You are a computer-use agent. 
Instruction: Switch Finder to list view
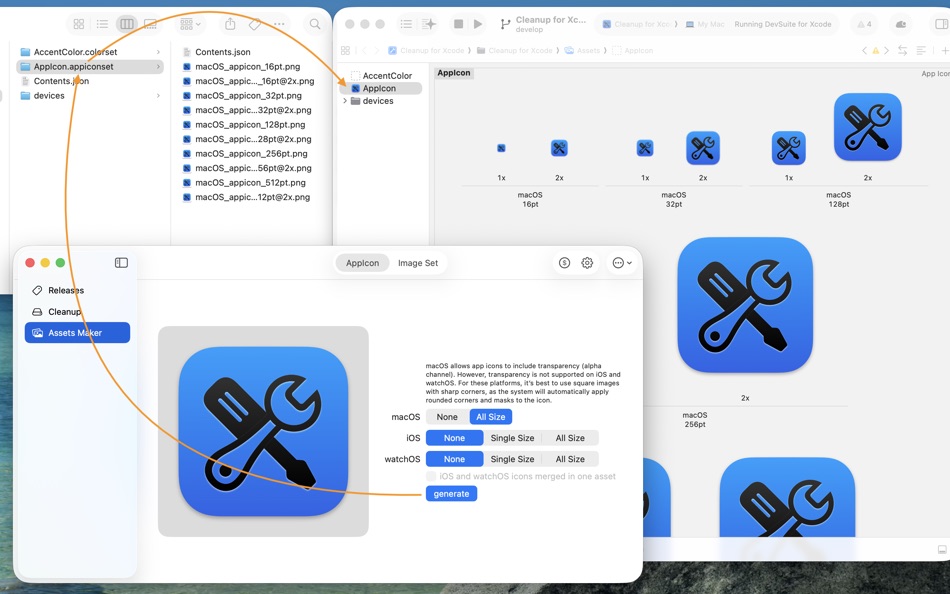[104, 24]
